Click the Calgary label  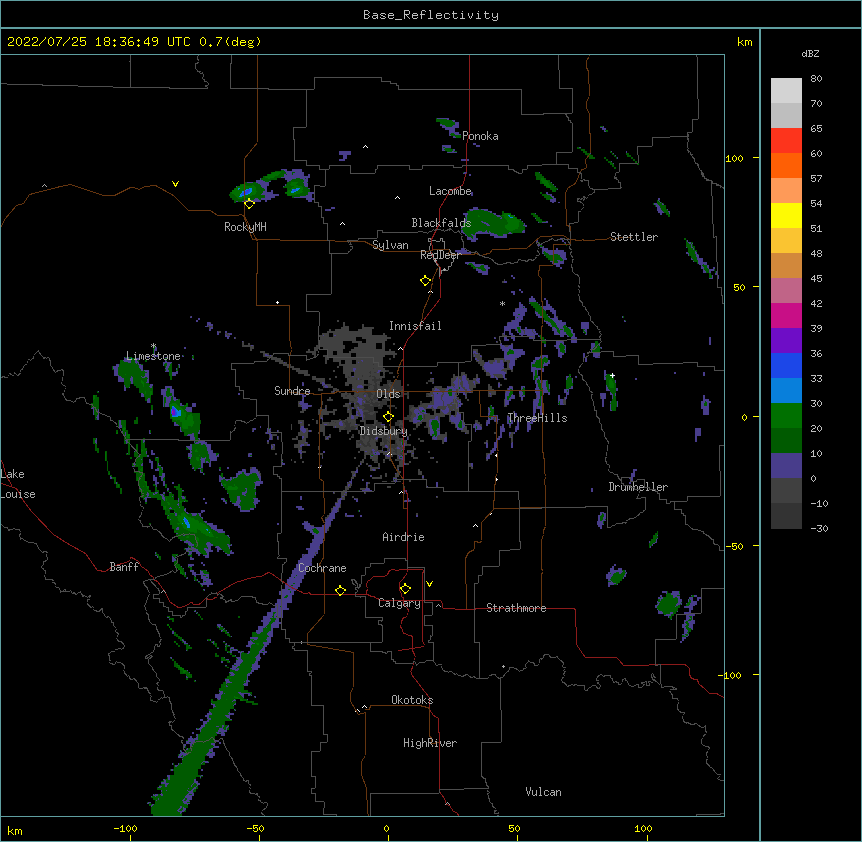pos(399,603)
